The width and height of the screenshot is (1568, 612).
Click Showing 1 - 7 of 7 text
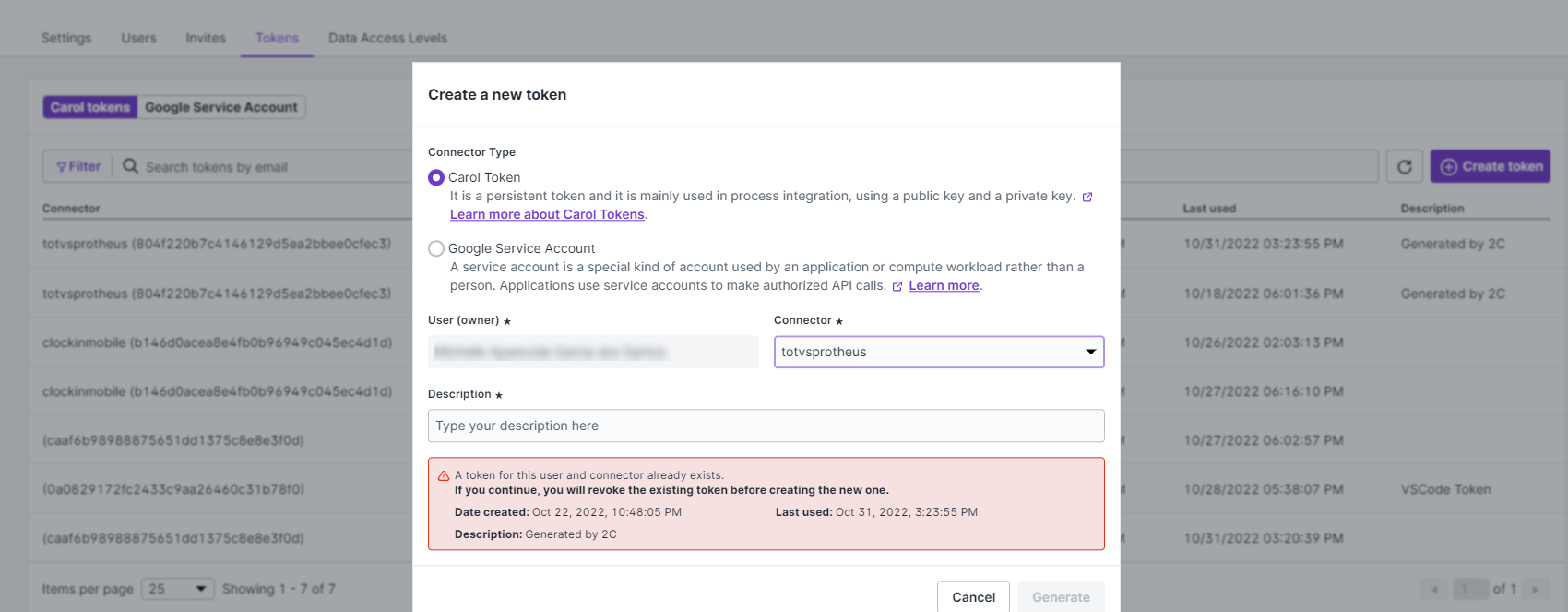click(279, 589)
